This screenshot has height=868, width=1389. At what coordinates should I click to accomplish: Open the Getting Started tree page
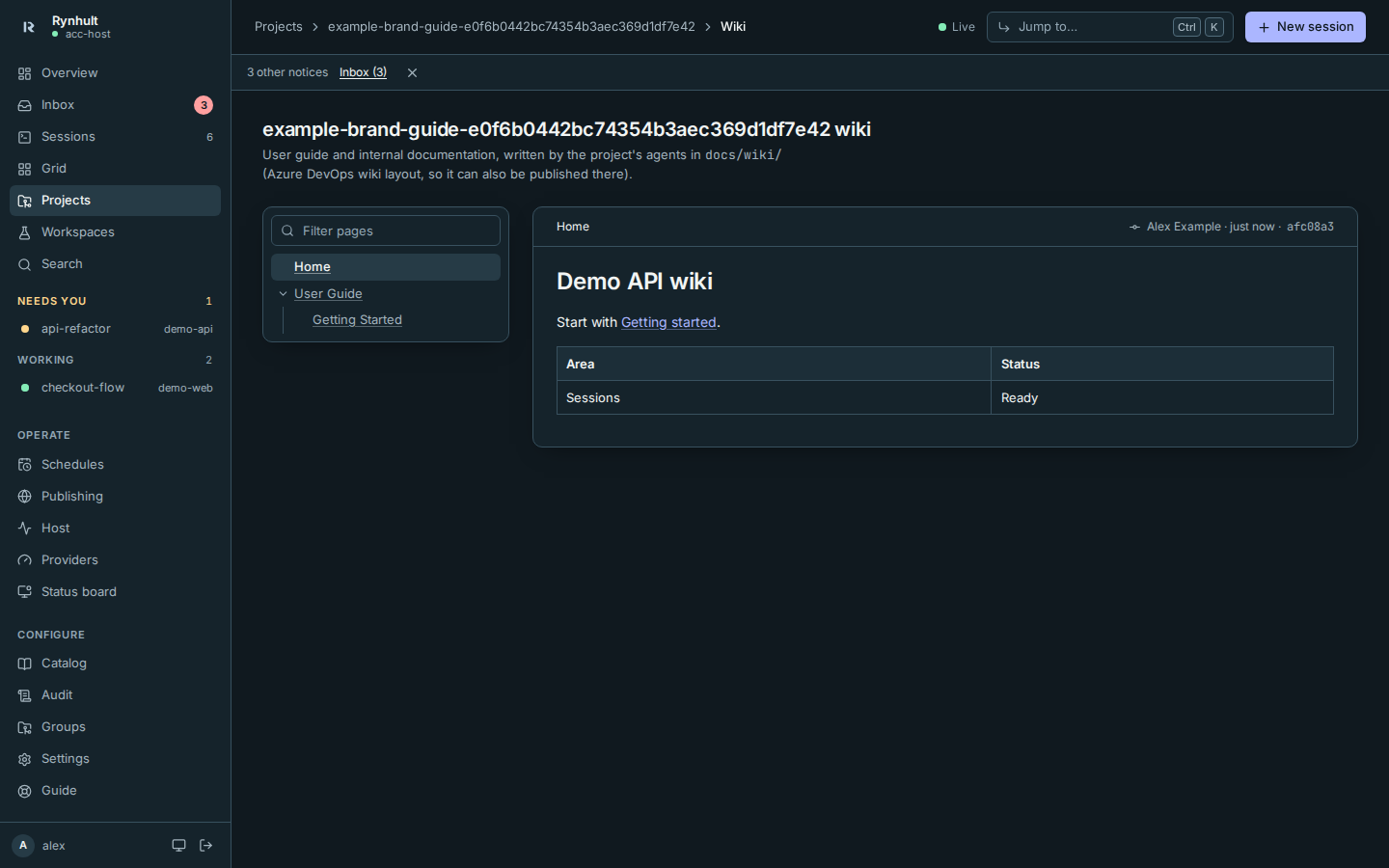(x=357, y=320)
